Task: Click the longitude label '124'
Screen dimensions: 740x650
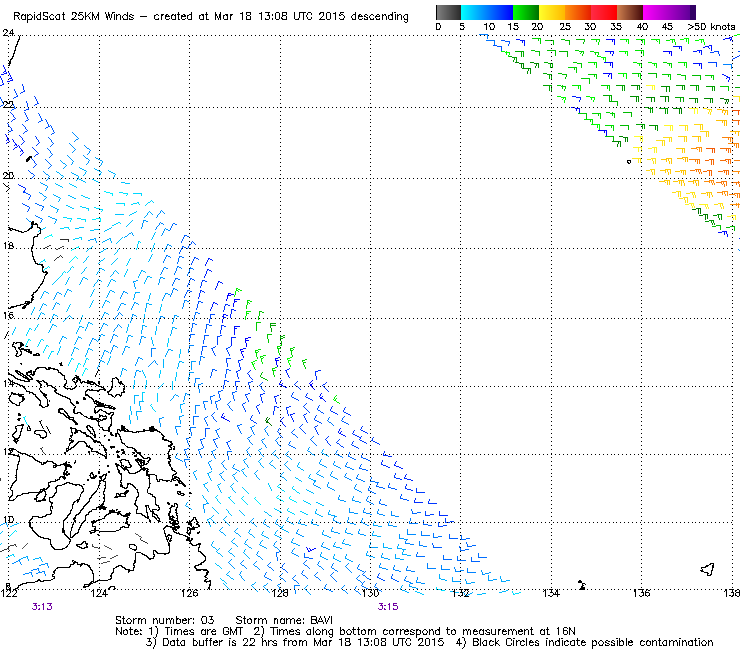Action: 99,593
